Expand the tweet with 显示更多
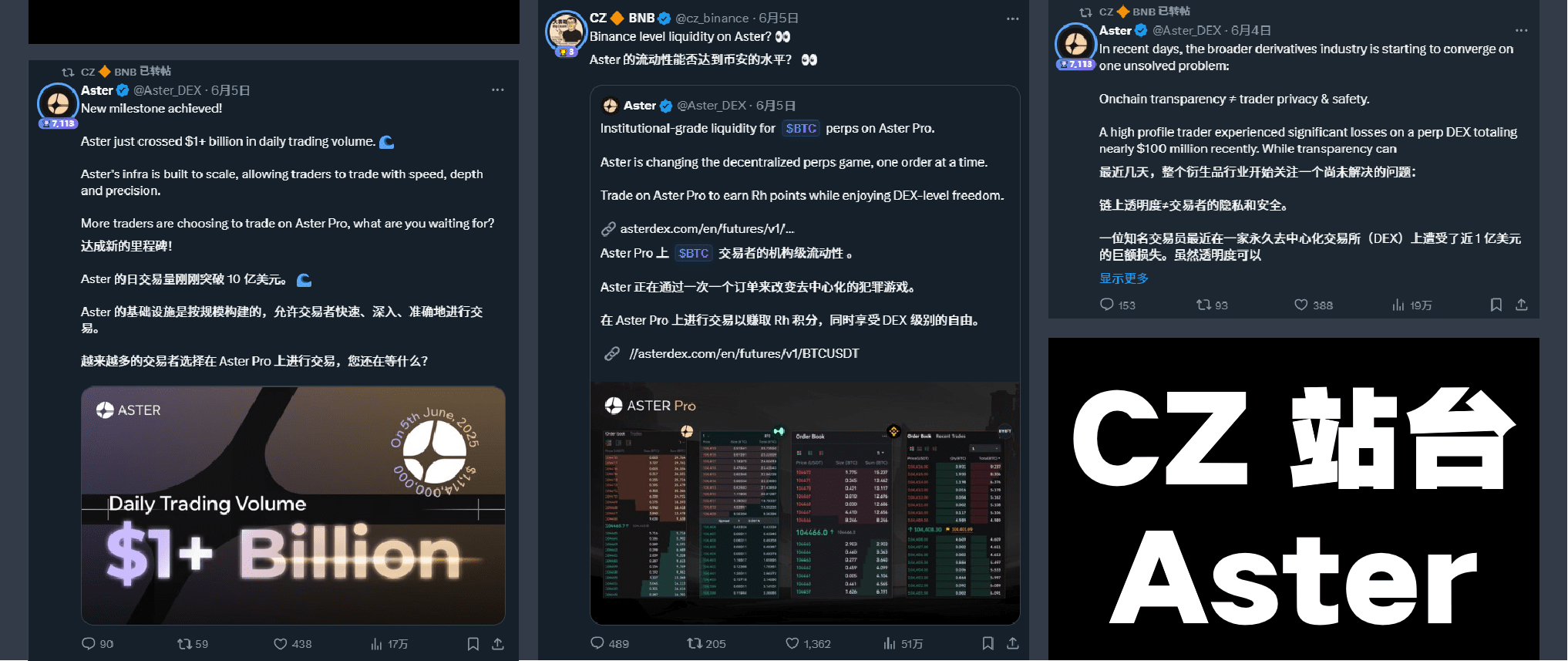The image size is (1568, 661). click(1124, 278)
